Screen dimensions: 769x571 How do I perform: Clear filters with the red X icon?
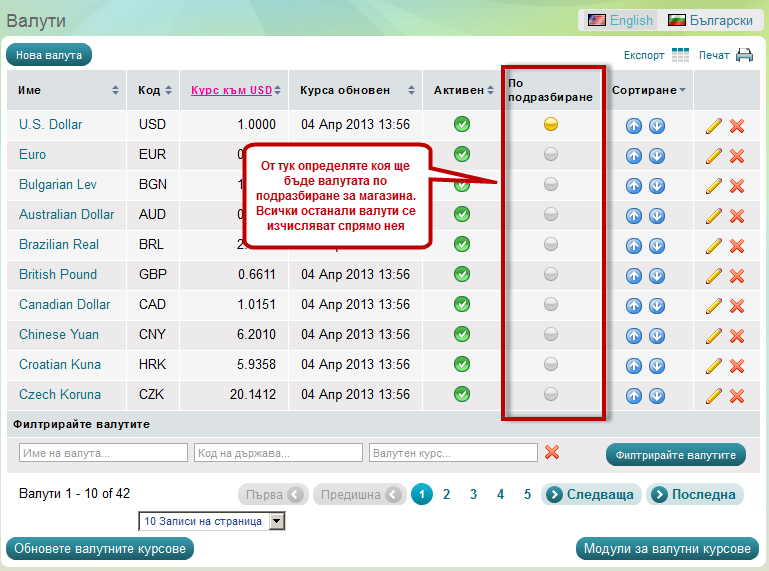(x=551, y=453)
